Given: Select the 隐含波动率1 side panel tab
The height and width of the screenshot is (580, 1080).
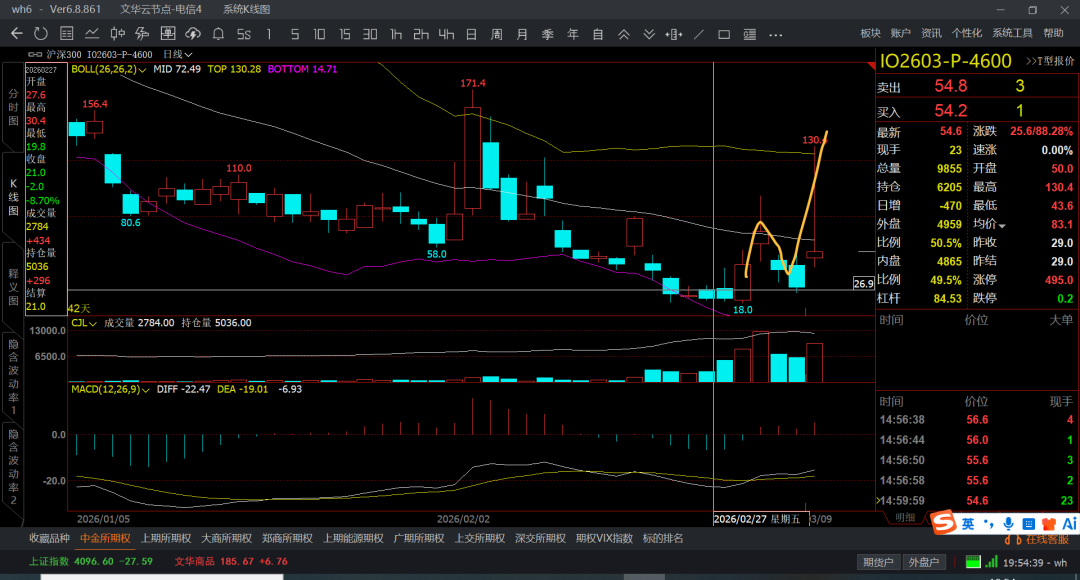Looking at the screenshot, I should click(13, 376).
